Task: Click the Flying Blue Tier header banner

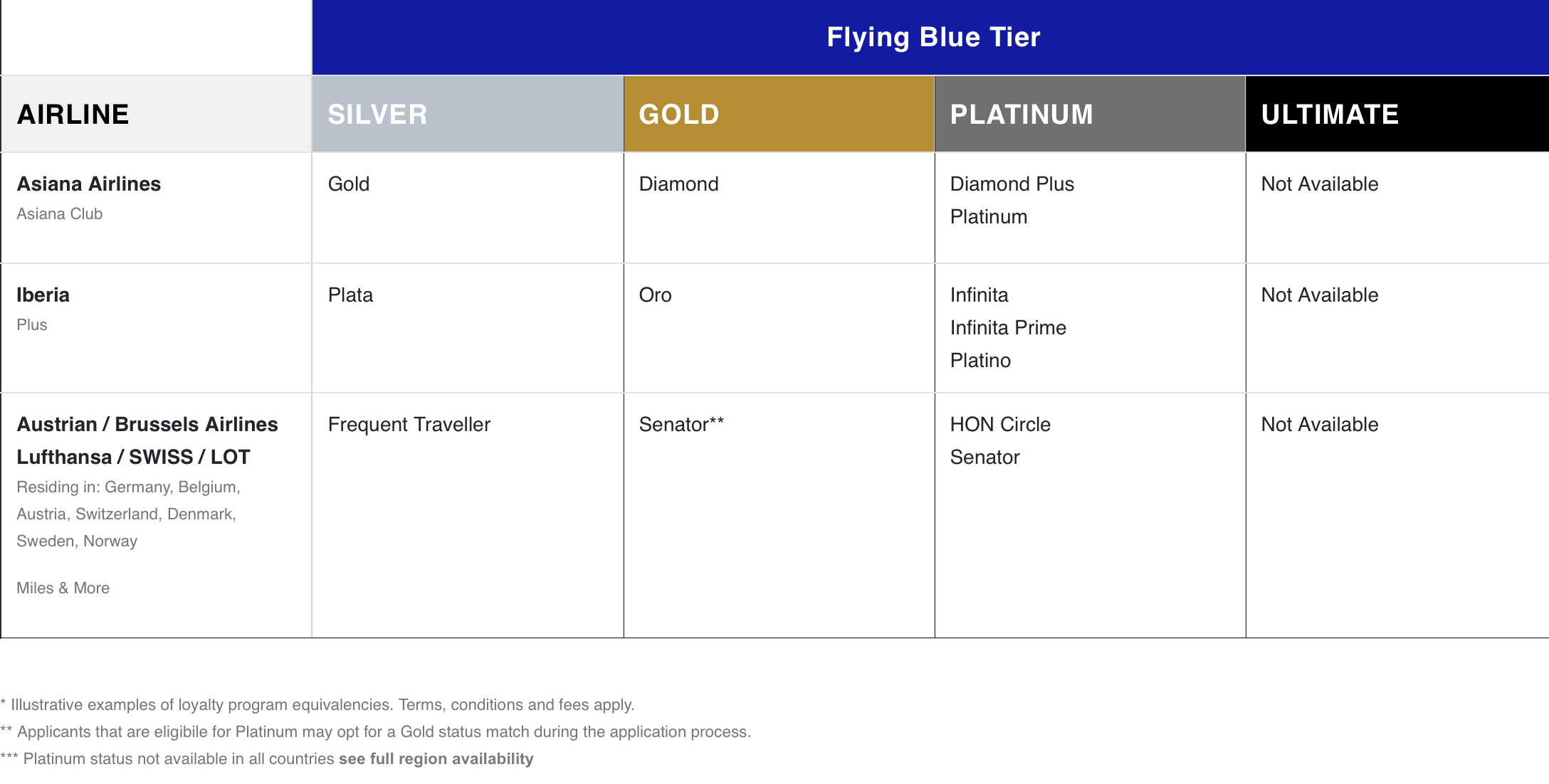Action: [x=933, y=37]
